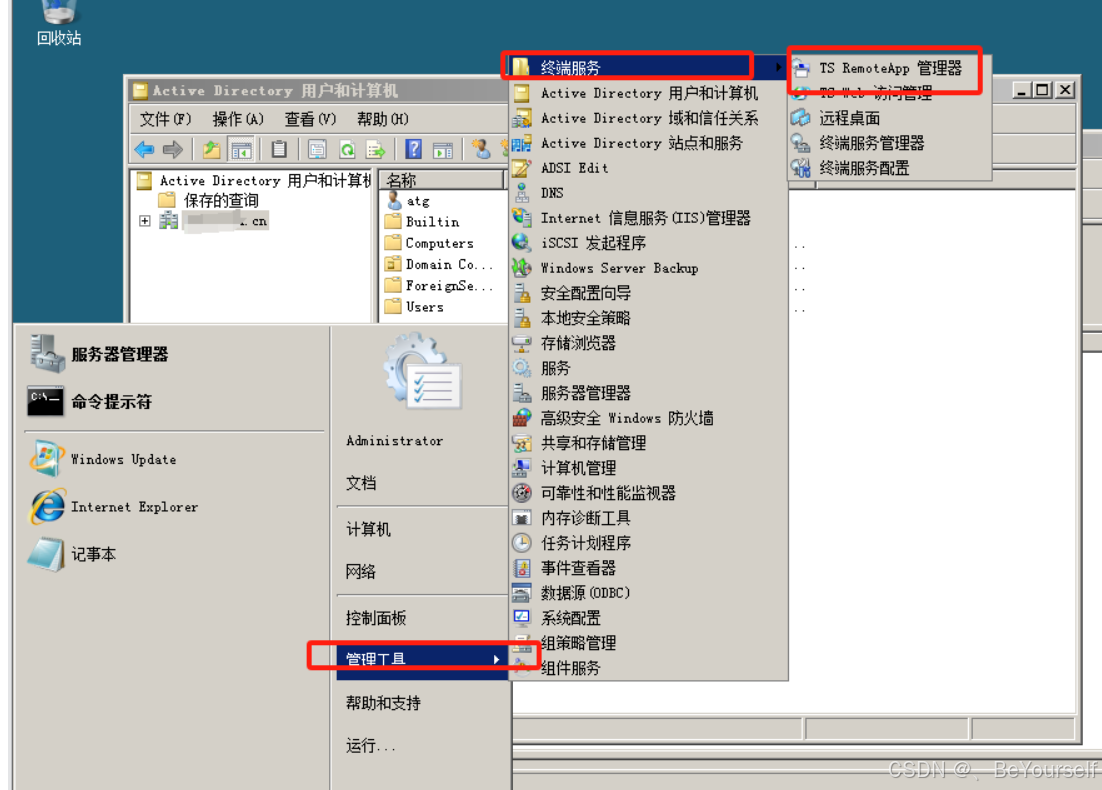Open 计算机管理
Image resolution: width=1102 pixels, height=790 pixels.
tap(647, 468)
